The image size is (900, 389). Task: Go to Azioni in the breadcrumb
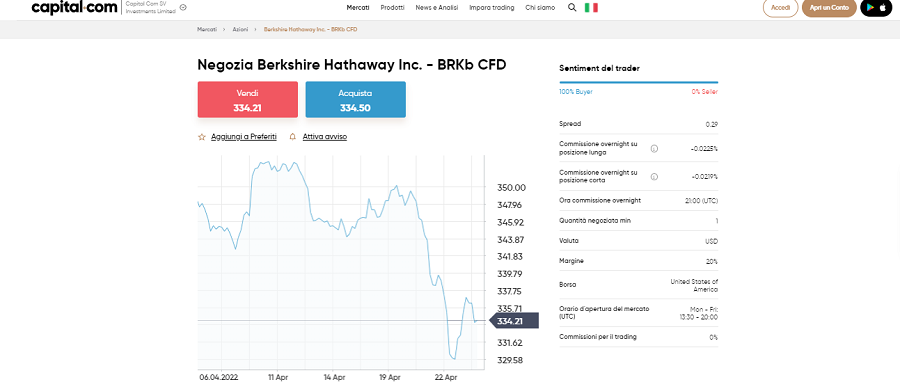tap(240, 29)
